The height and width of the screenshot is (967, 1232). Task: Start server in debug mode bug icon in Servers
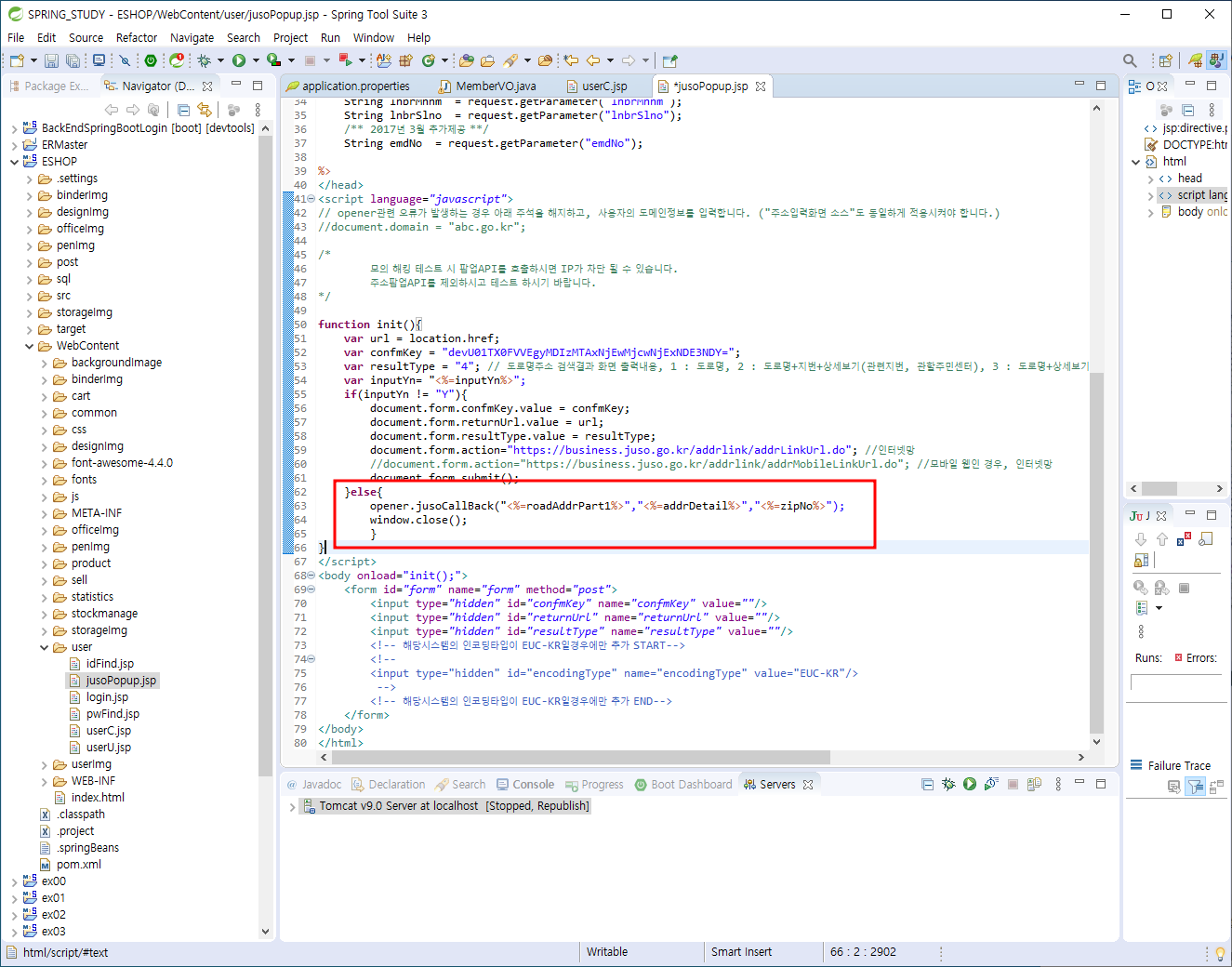(948, 784)
